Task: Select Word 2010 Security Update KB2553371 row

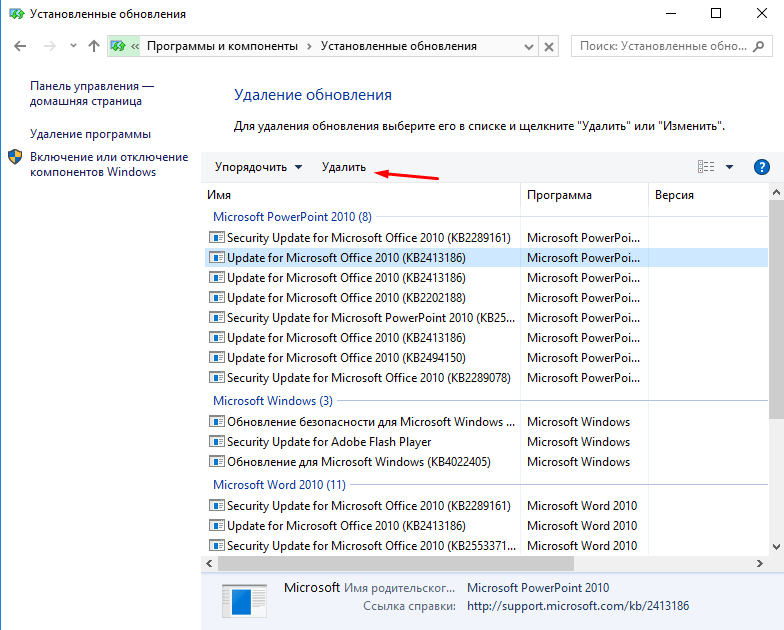Action: click(x=486, y=546)
